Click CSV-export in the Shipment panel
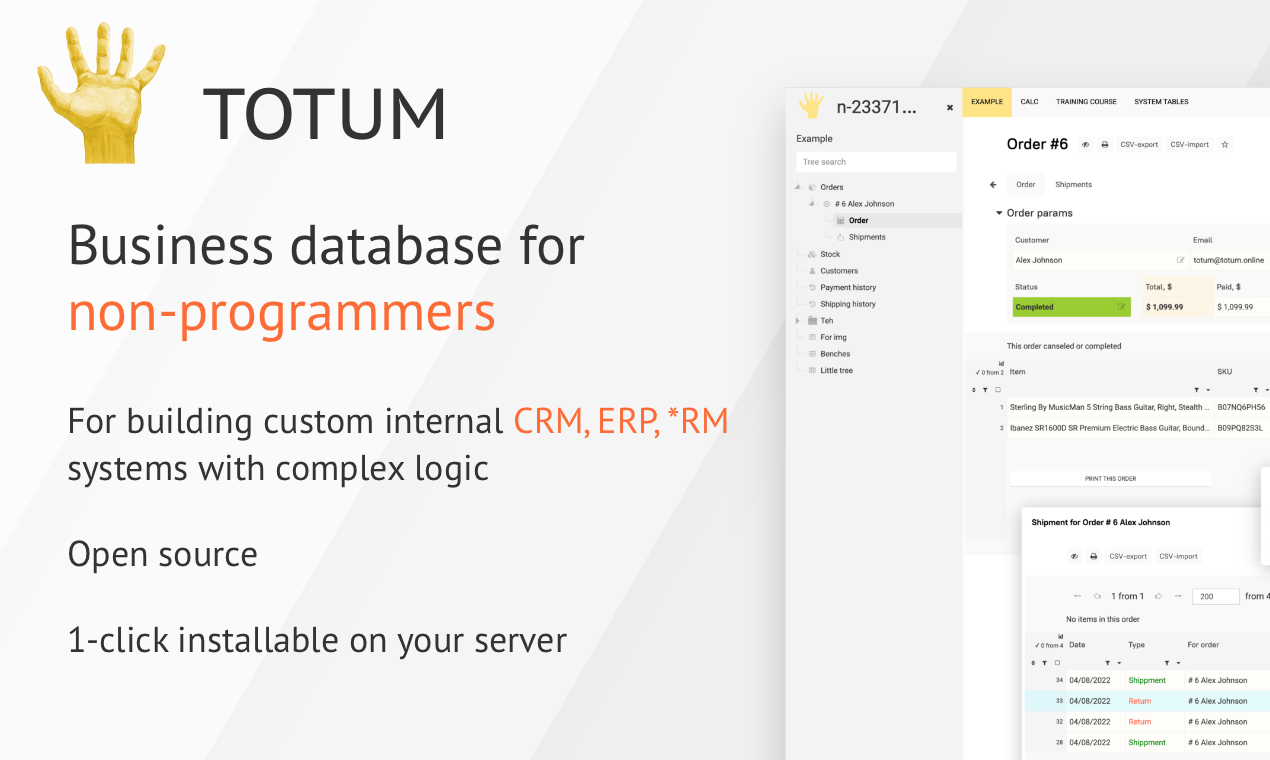This screenshot has width=1270, height=760. tap(1128, 556)
